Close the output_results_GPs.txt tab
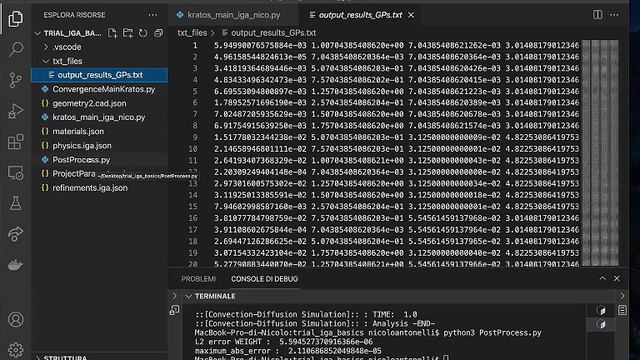The height and width of the screenshot is (360, 640). point(411,15)
